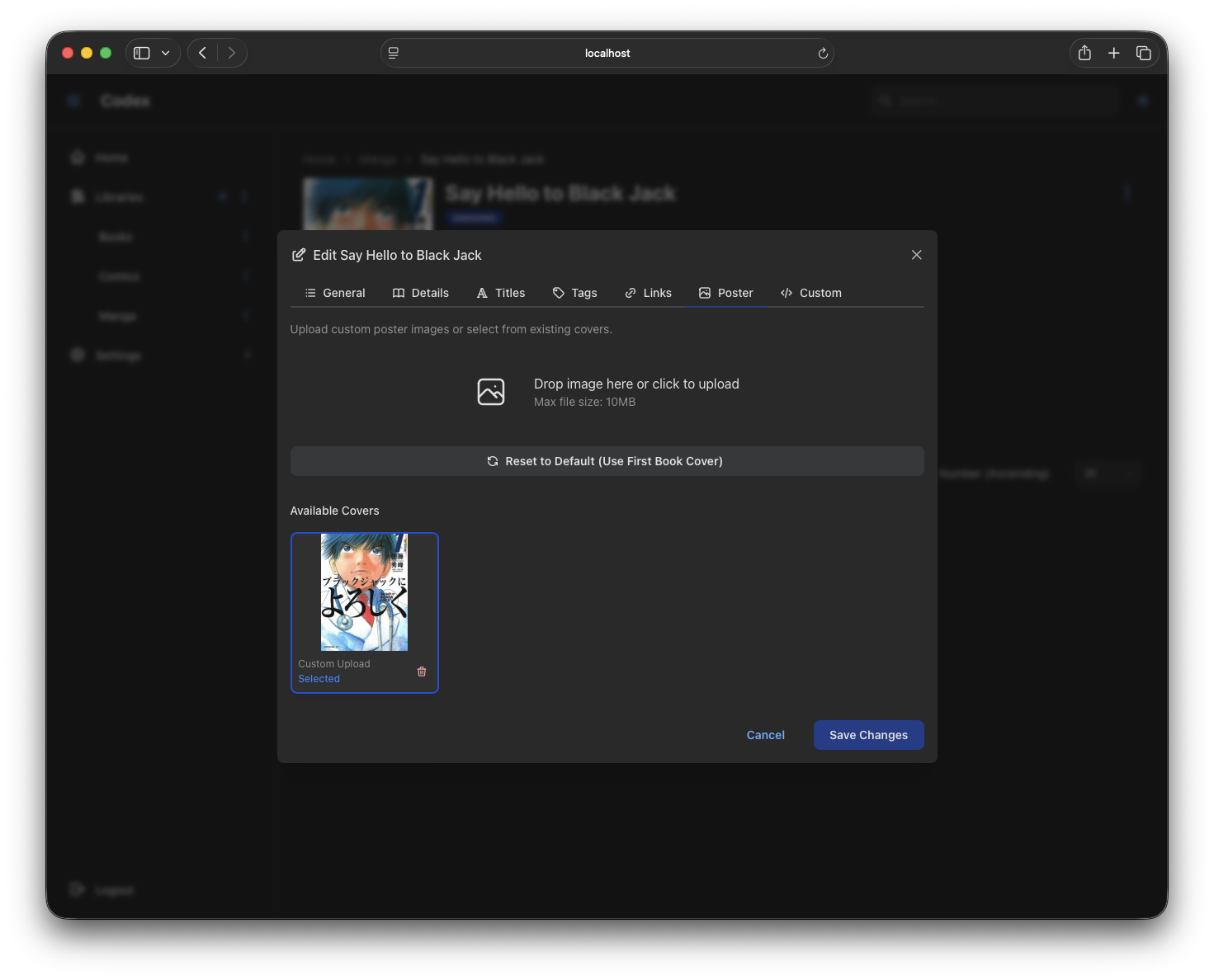This screenshot has width=1214, height=980.
Task: Expand the sidebar options dropdown chevron
Action: click(166, 53)
